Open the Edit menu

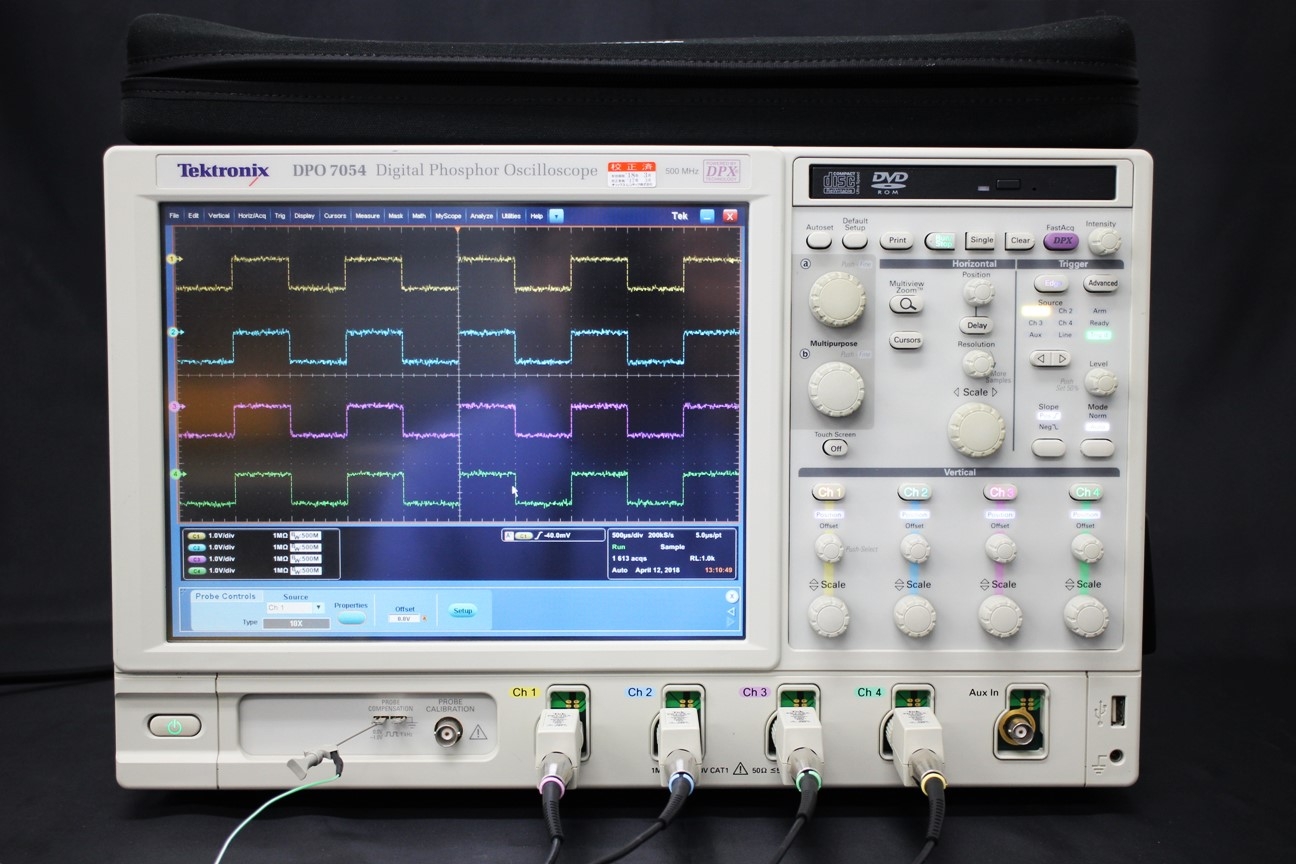pos(193,216)
